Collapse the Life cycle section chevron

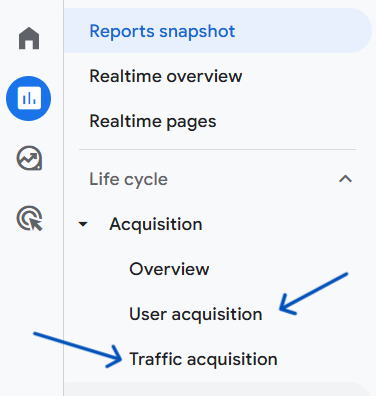[345, 179]
